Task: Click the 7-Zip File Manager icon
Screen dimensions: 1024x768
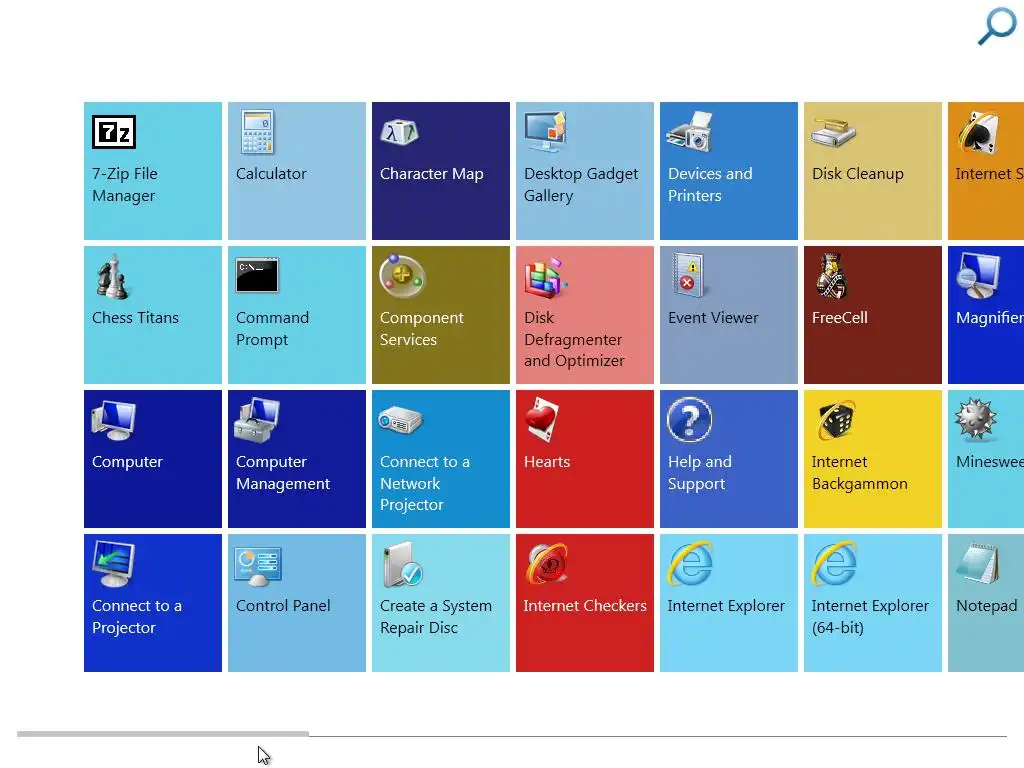Action: click(x=114, y=132)
